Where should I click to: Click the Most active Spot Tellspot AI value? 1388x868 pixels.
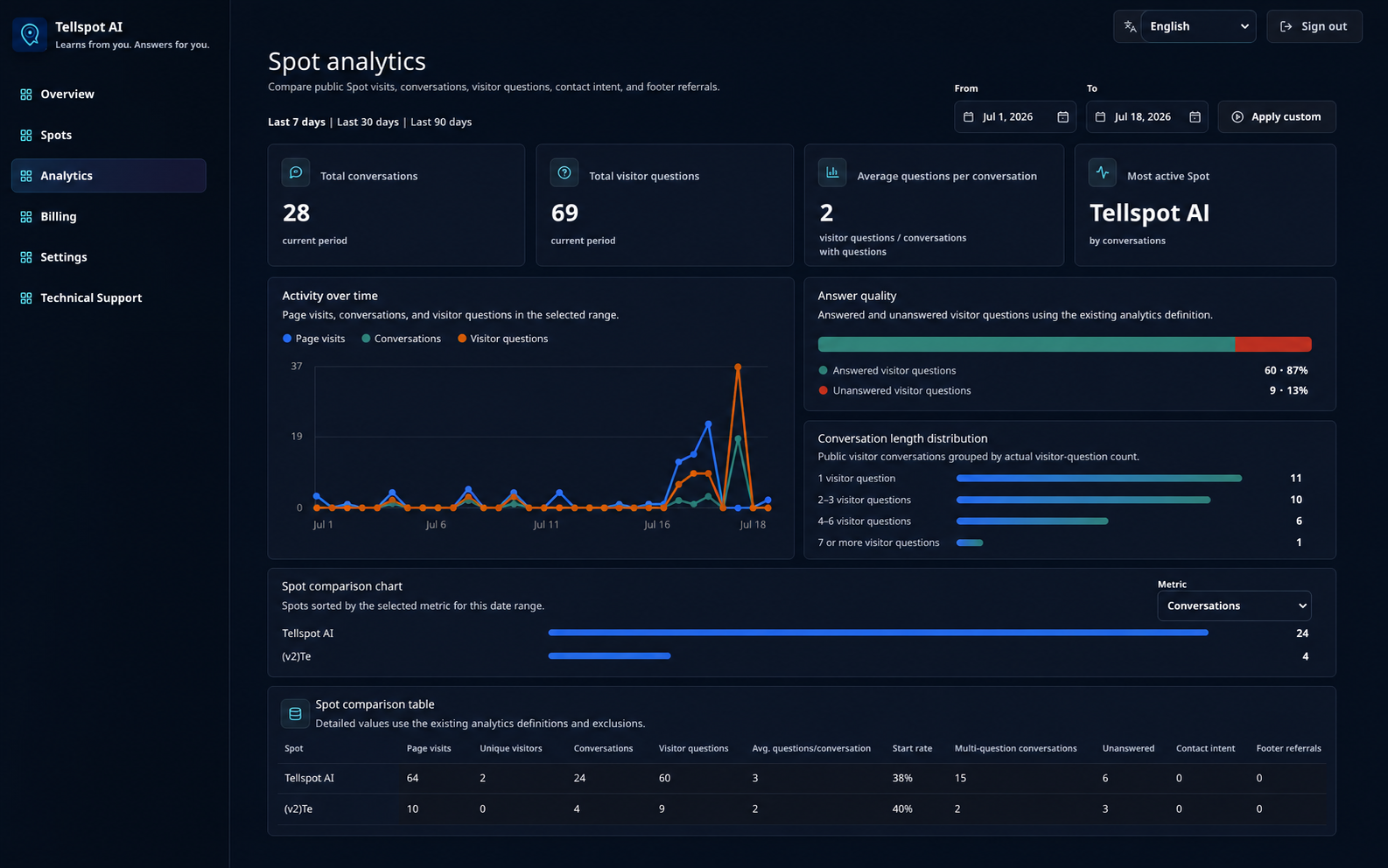point(1149,213)
